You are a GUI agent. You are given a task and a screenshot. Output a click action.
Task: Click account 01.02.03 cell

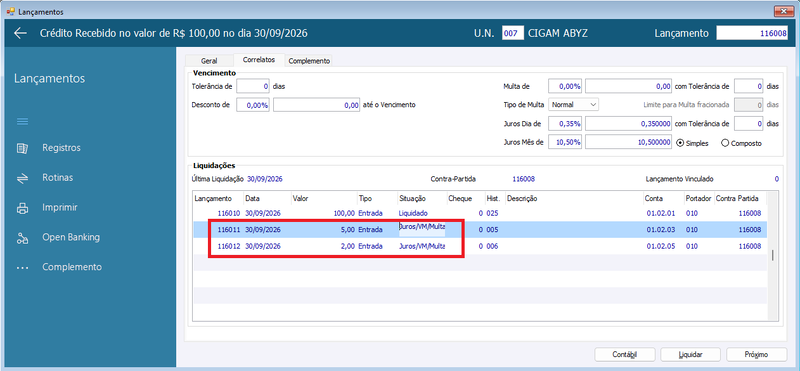[661, 230]
